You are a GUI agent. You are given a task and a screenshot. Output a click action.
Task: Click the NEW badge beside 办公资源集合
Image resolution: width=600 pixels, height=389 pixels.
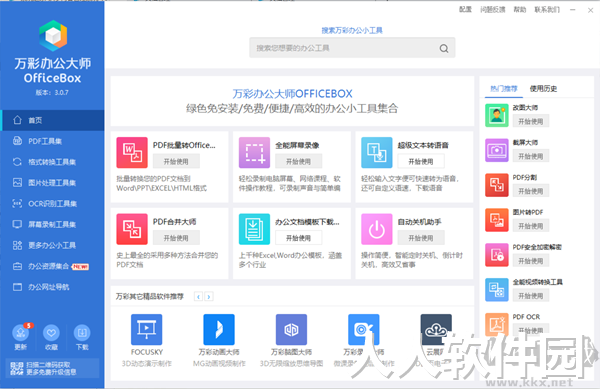click(x=81, y=267)
